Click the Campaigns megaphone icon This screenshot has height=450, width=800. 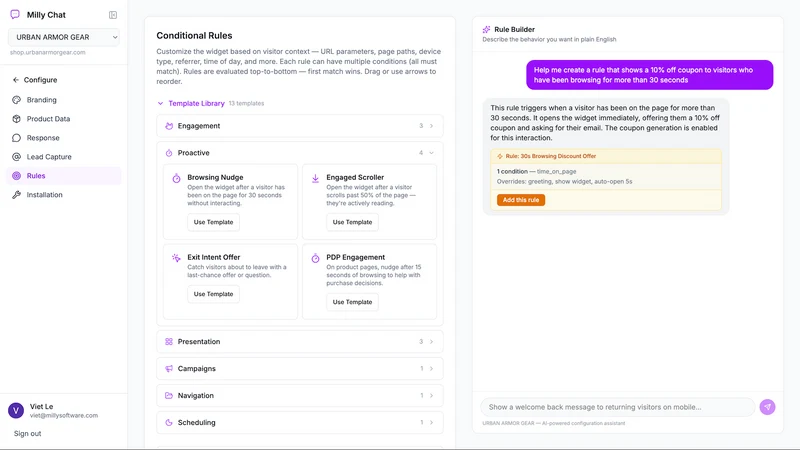pos(169,368)
